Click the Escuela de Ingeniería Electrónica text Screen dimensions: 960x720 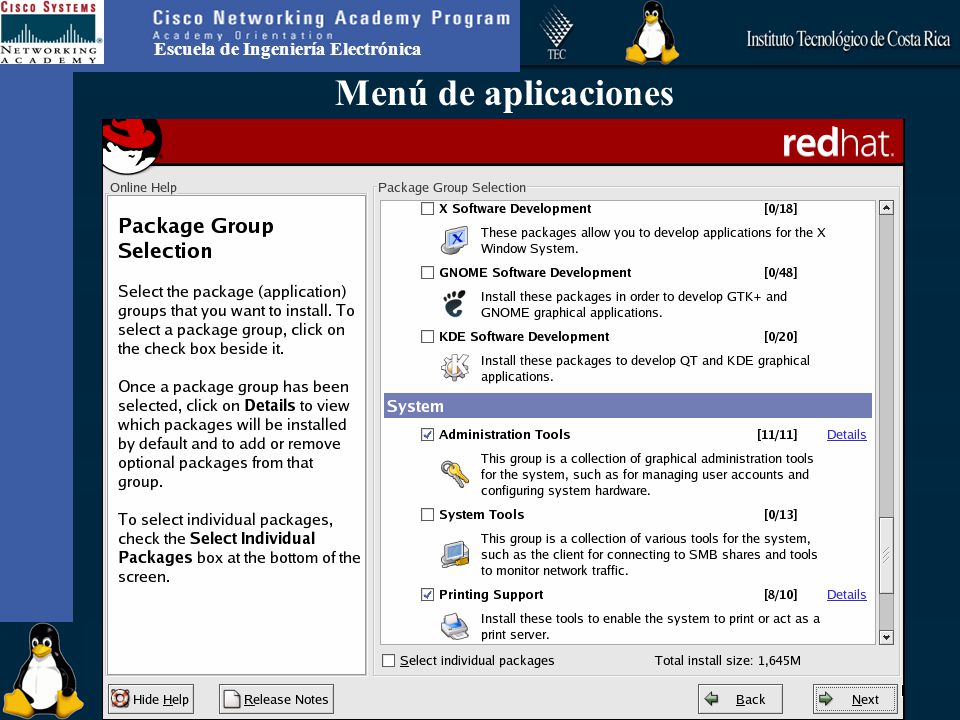click(287, 49)
